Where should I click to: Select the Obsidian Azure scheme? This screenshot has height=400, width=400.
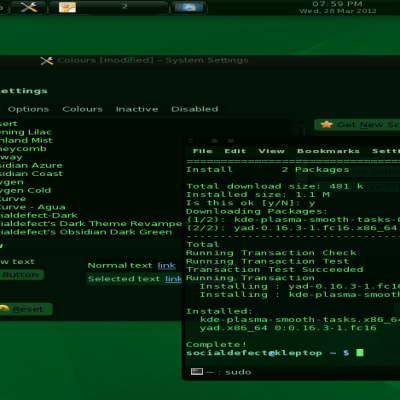point(31,165)
